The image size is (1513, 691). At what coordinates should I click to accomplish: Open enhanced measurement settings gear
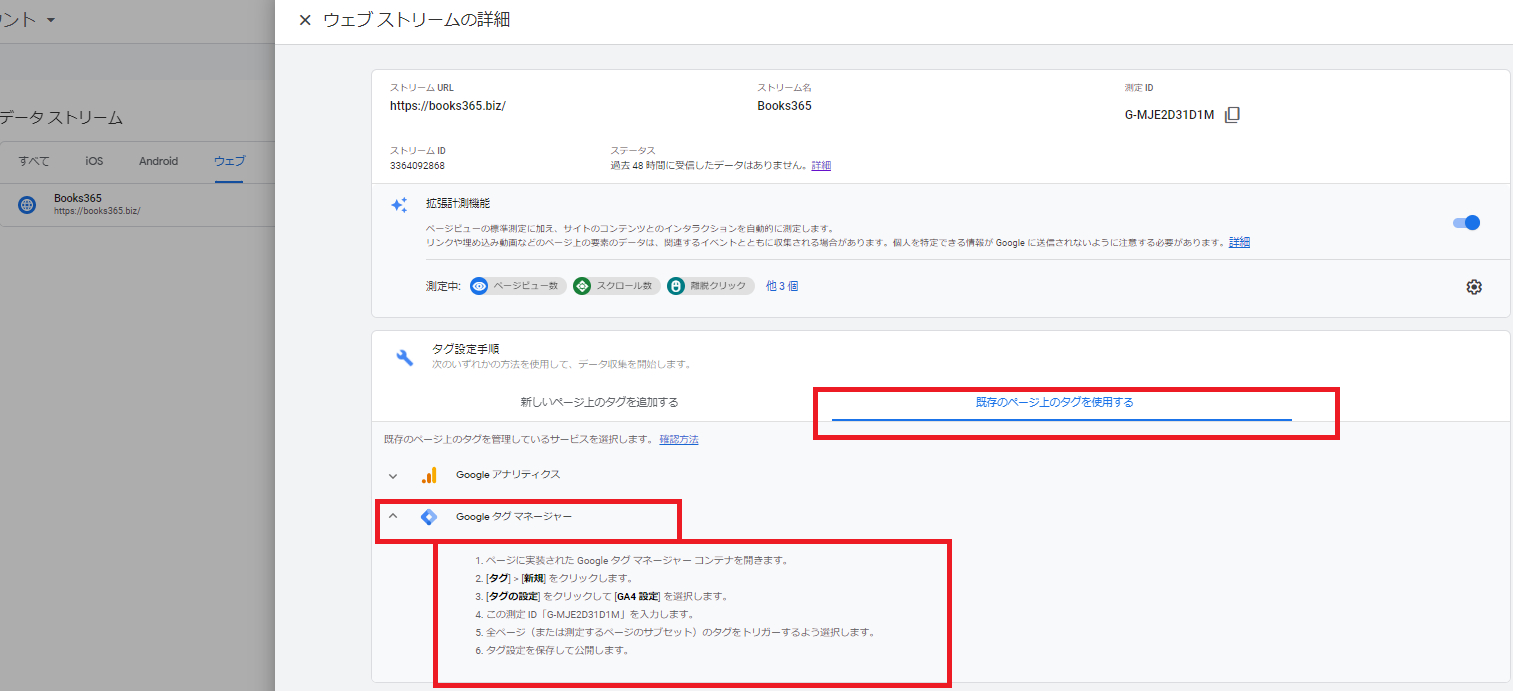click(1473, 287)
